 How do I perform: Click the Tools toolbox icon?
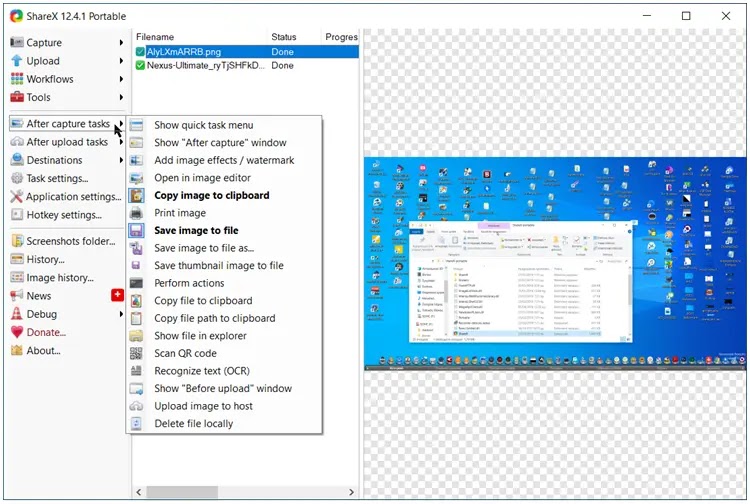coord(17,97)
